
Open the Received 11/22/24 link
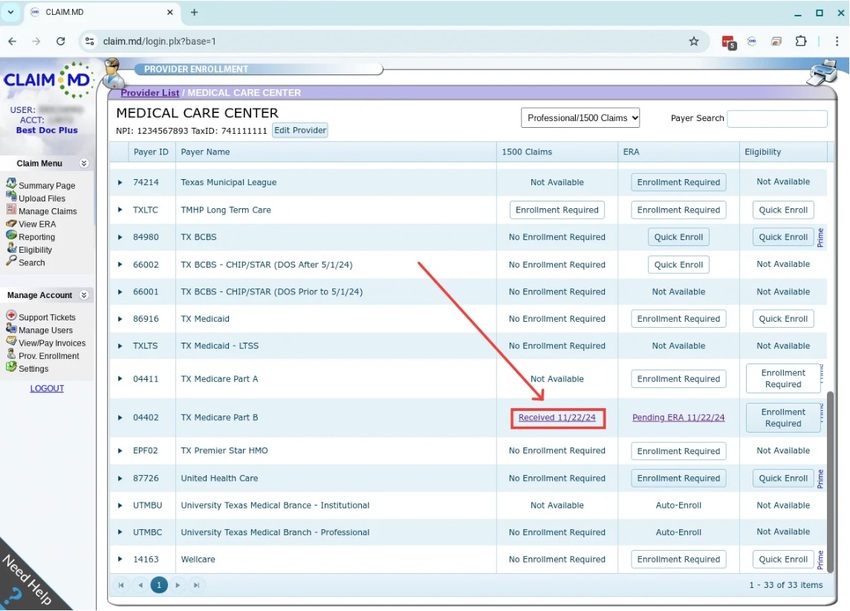click(x=557, y=417)
